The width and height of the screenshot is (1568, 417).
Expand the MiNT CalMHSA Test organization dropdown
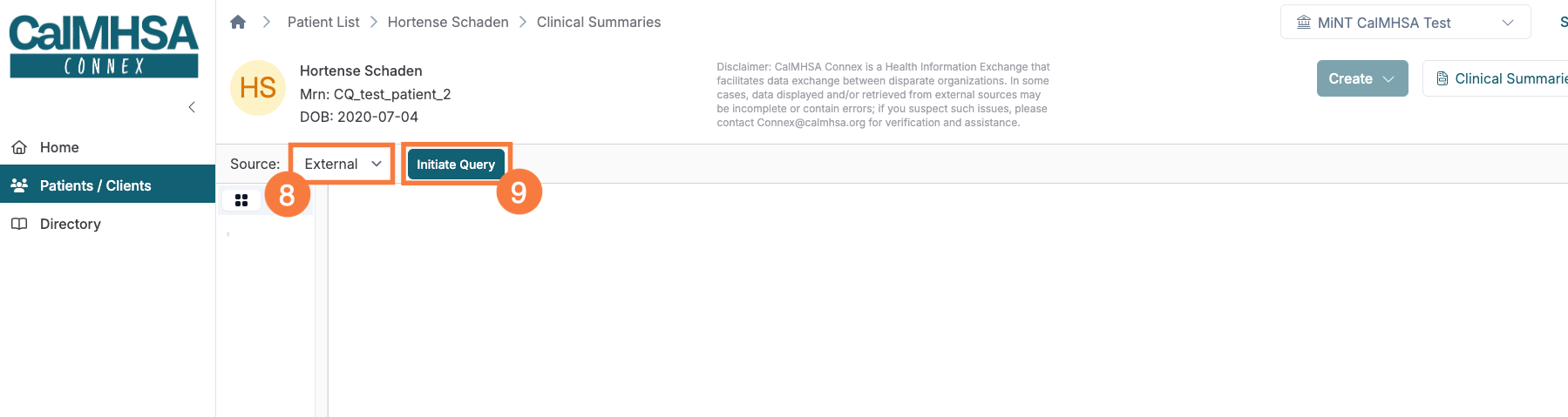1405,22
